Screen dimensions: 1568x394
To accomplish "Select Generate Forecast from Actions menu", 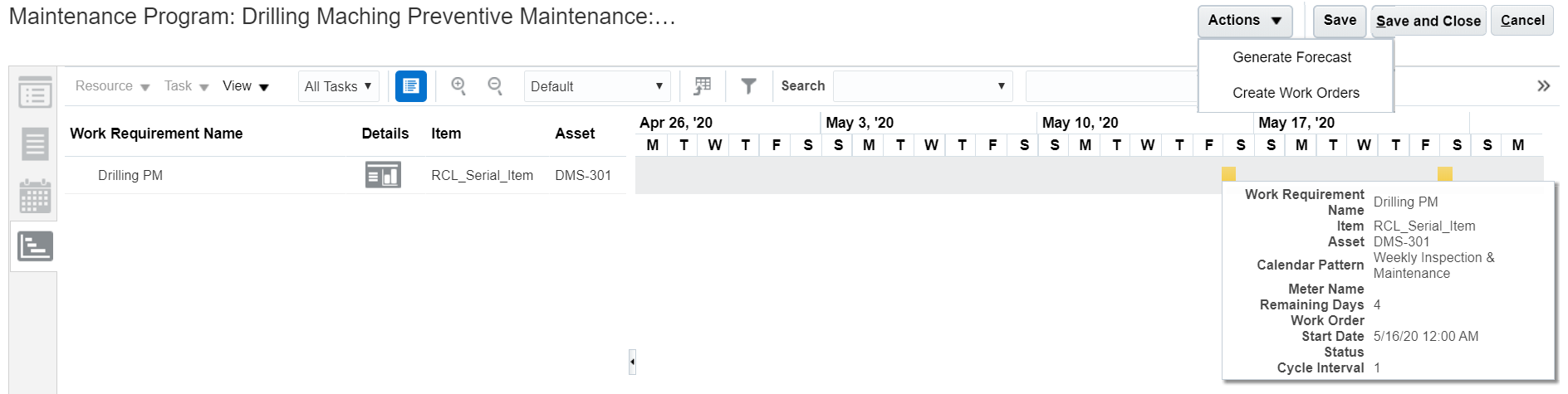I will click(x=1291, y=57).
